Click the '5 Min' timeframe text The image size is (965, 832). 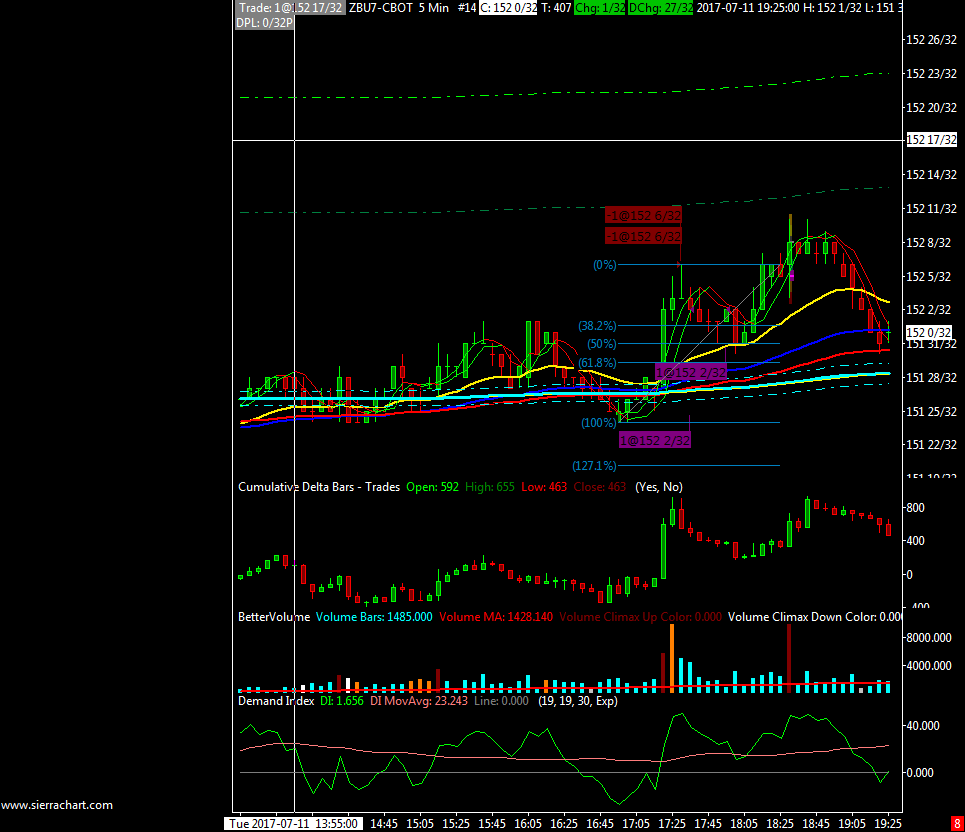(434, 7)
